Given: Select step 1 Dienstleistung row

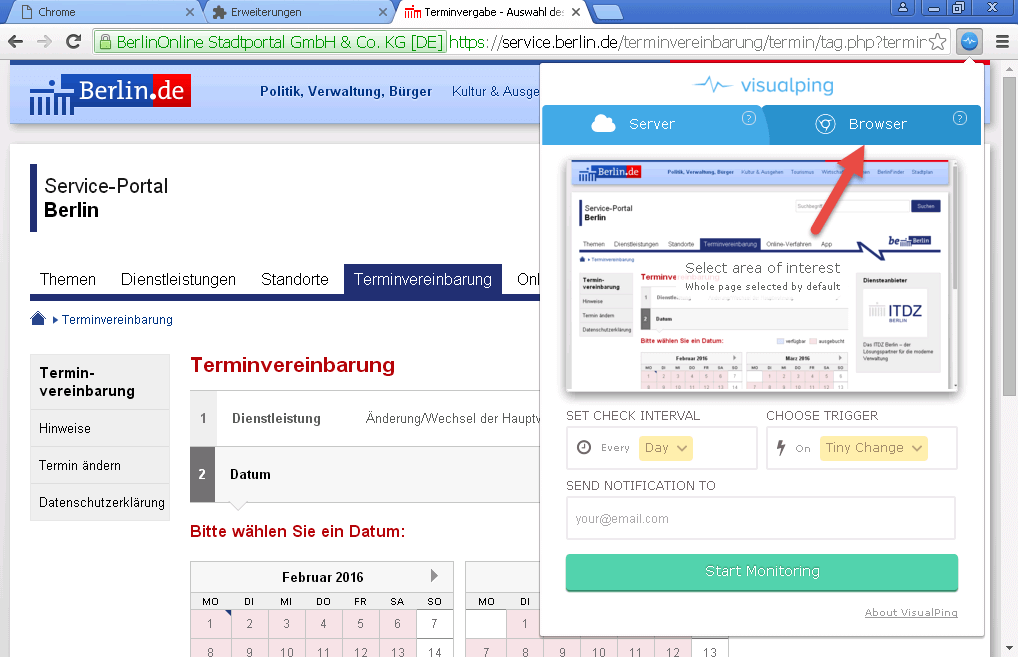Looking at the screenshot, I should pyautogui.click(x=365, y=419).
